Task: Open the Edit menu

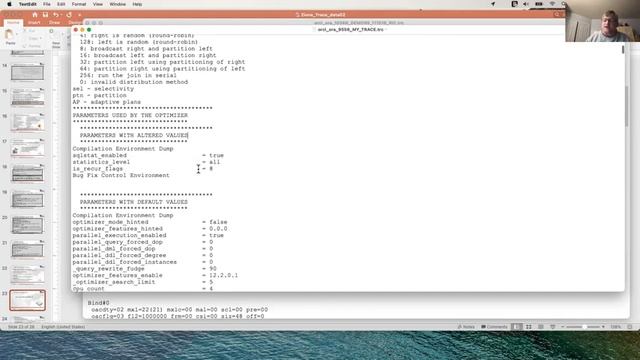Action: point(61,4)
